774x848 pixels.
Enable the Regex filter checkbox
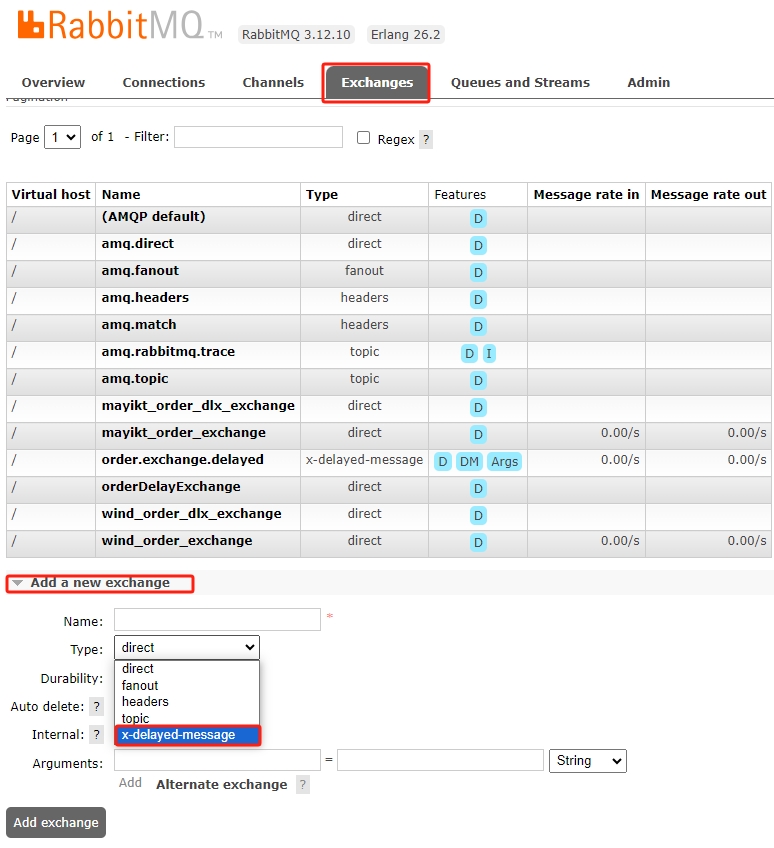[364, 138]
